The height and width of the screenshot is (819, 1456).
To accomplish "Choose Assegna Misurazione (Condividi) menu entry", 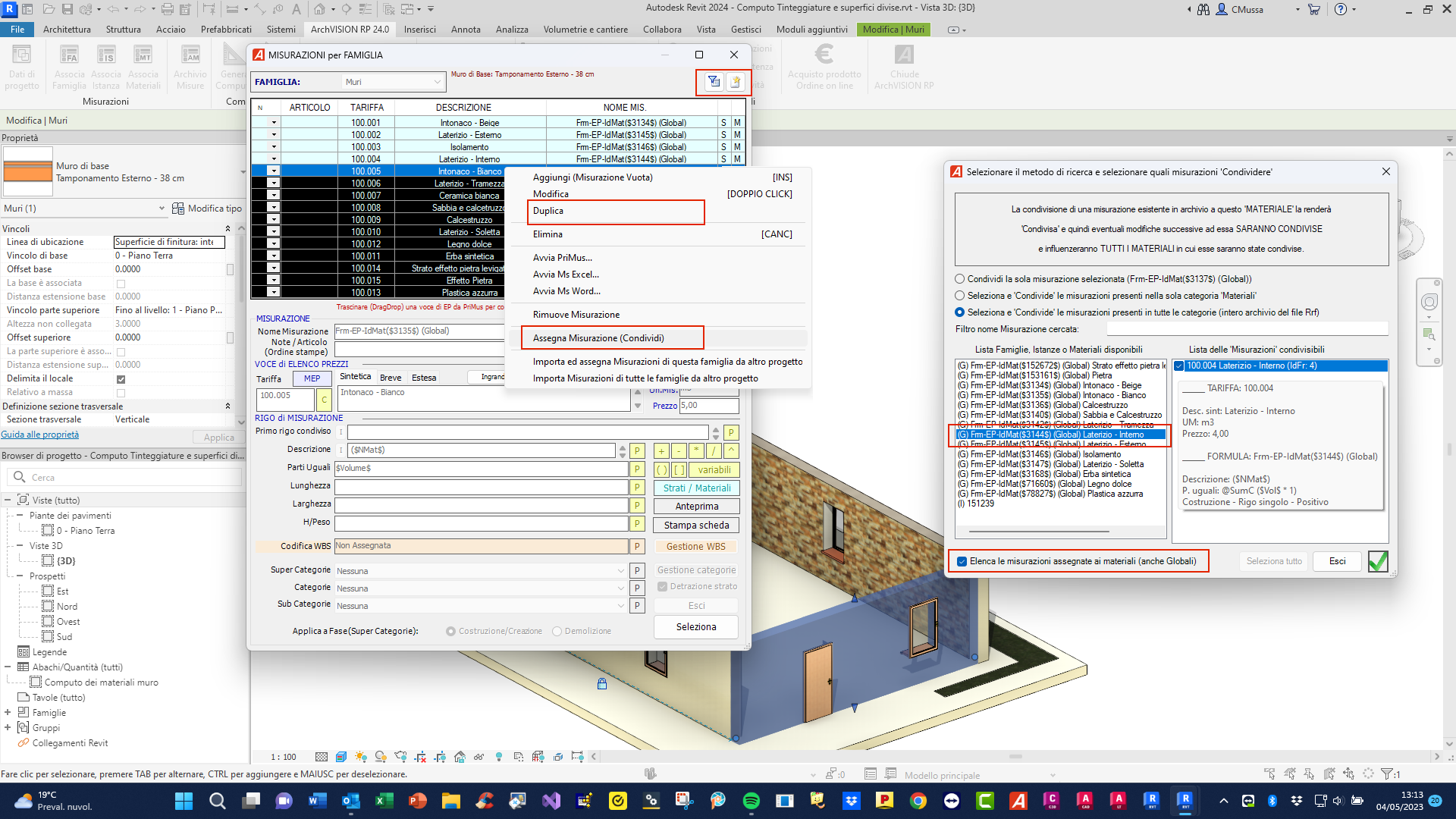I will click(598, 338).
